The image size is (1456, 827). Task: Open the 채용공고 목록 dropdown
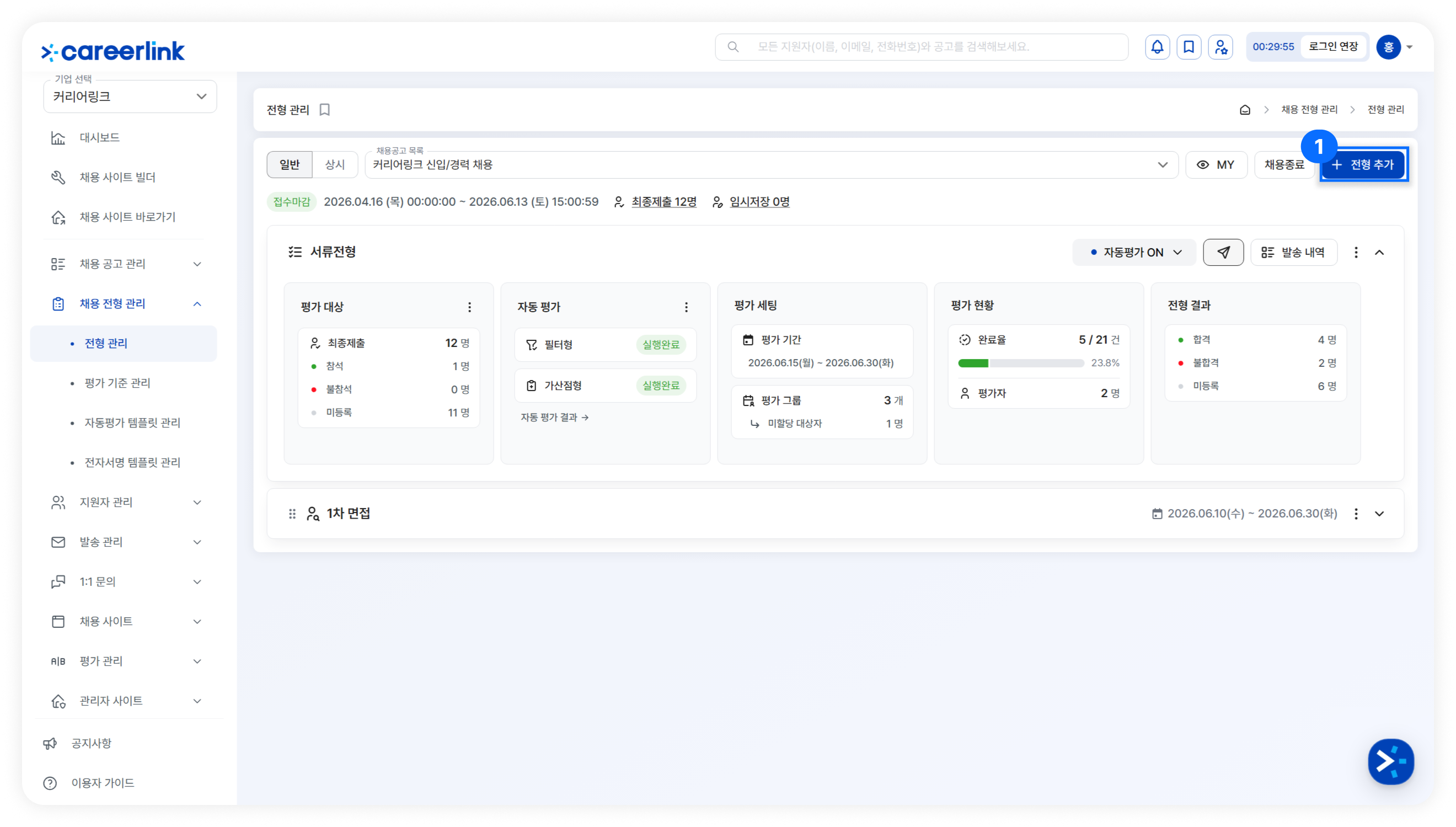[x=771, y=165]
